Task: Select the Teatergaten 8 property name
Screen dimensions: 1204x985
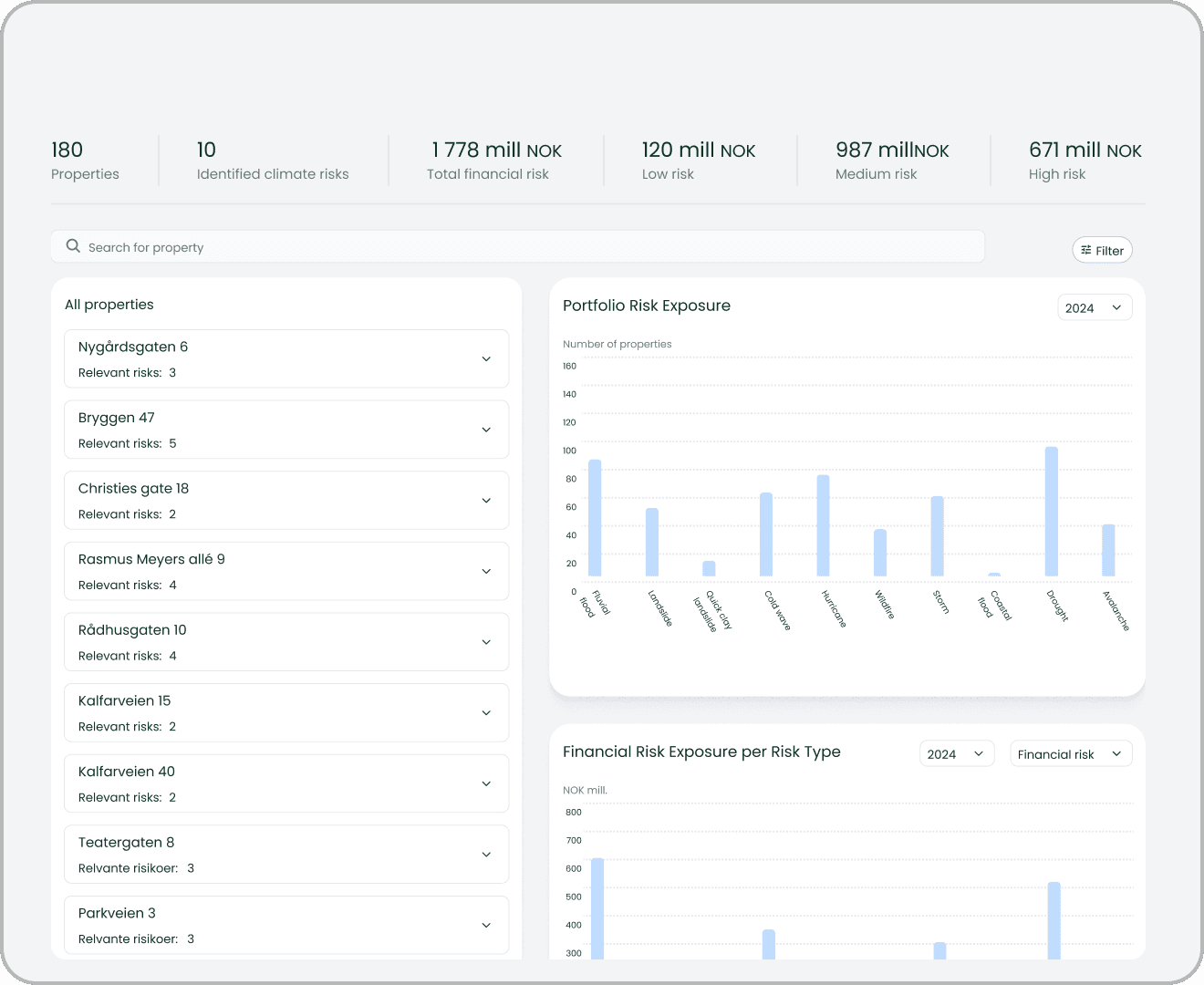Action: (127, 843)
